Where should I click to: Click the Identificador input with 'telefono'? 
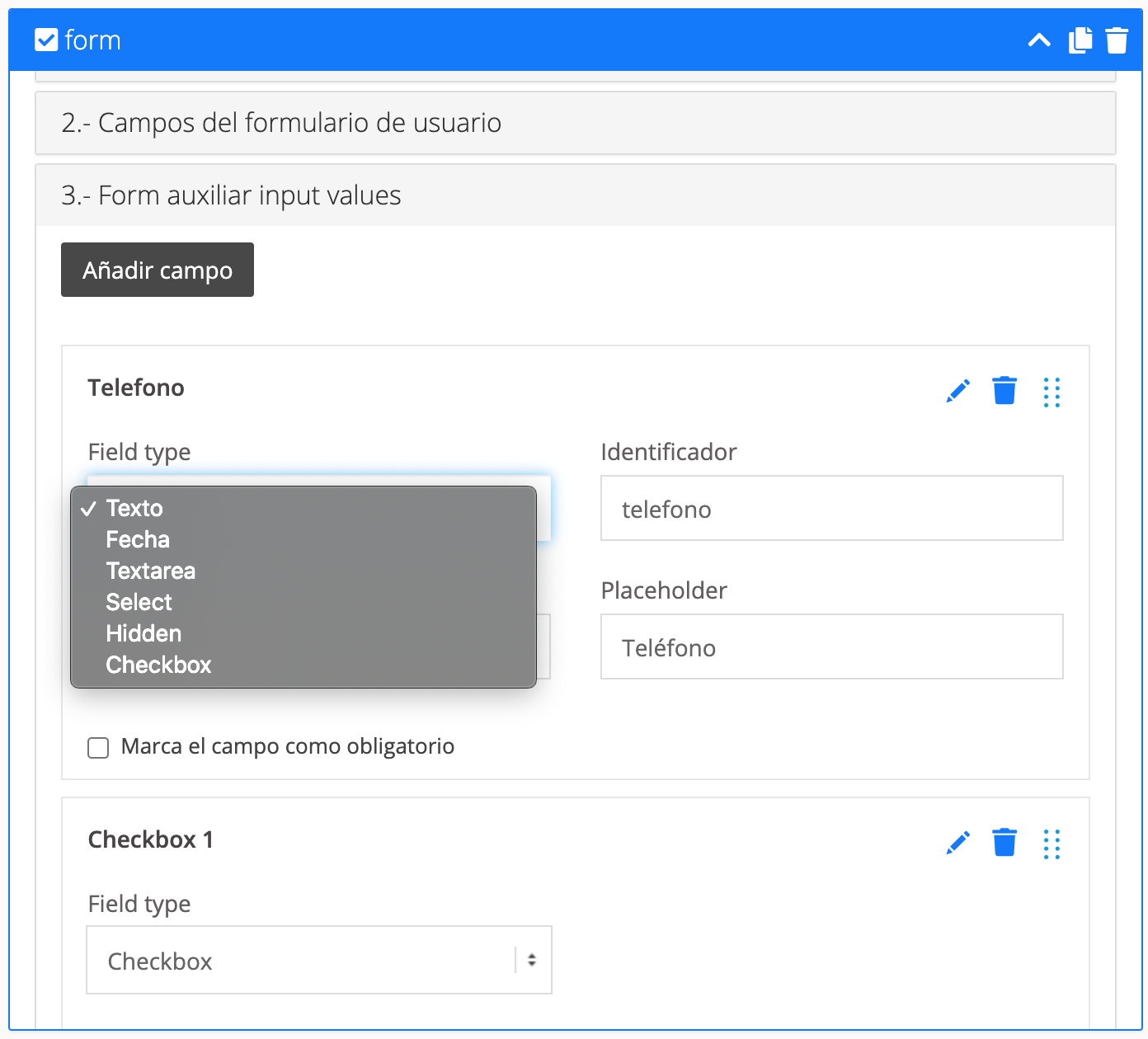click(x=831, y=509)
